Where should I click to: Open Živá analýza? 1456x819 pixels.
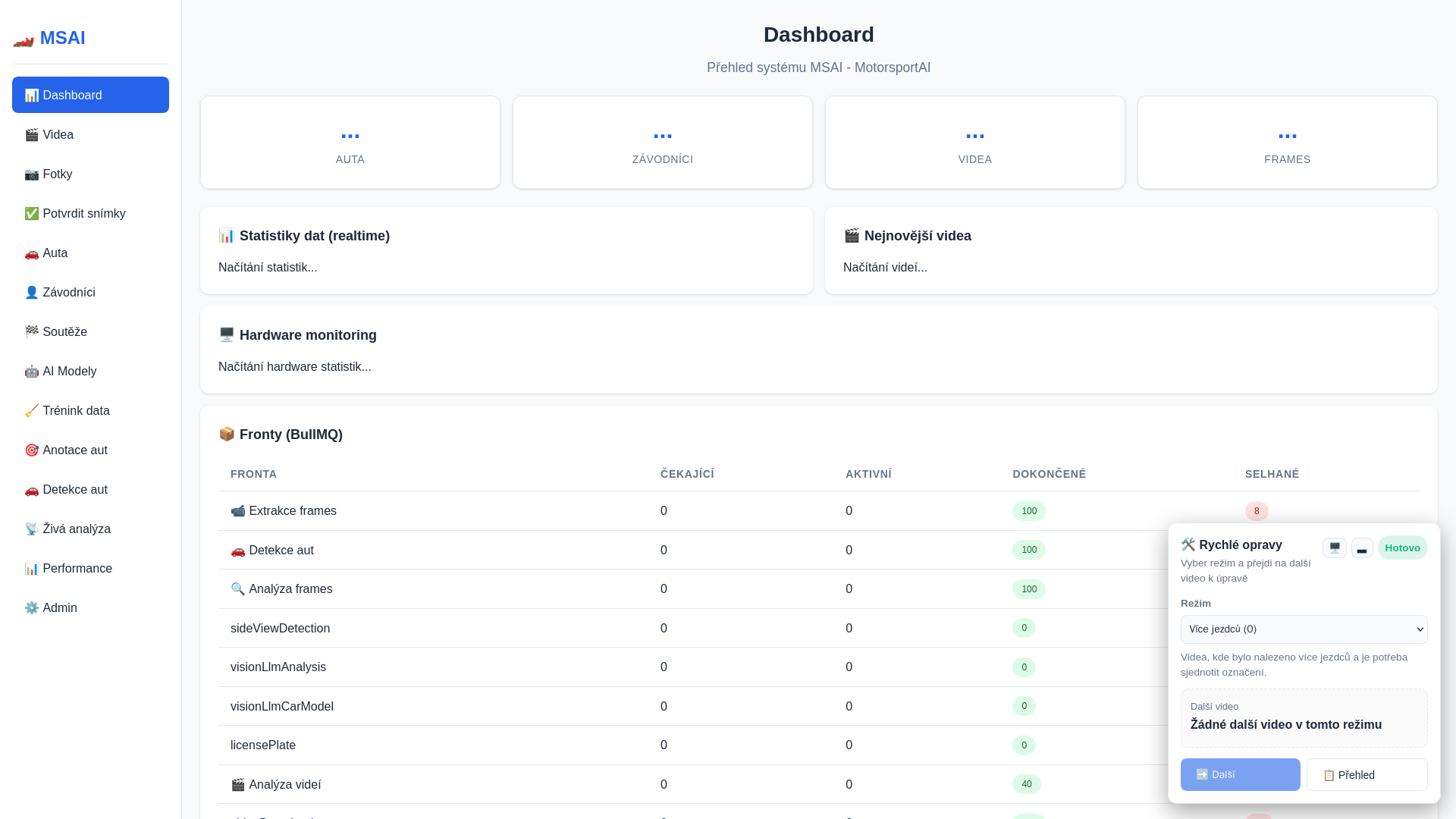coord(90,529)
